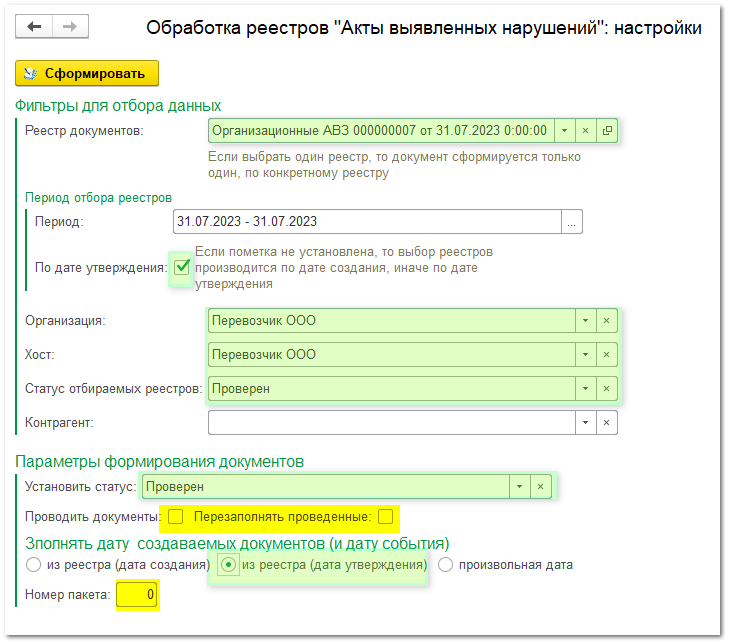The width and height of the screenshot is (729, 644).
Task: Clear the Статус отбираемых реестров field
Action: [x=606, y=389]
